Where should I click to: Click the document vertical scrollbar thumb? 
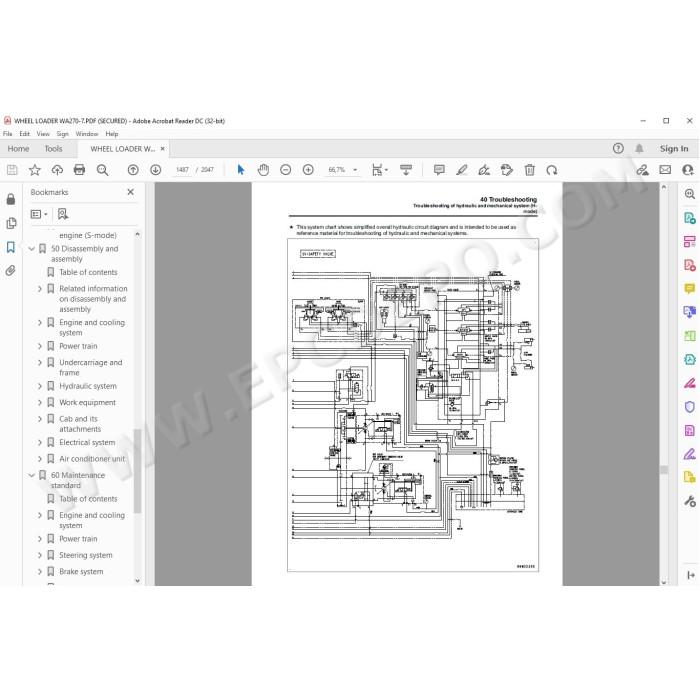664,469
